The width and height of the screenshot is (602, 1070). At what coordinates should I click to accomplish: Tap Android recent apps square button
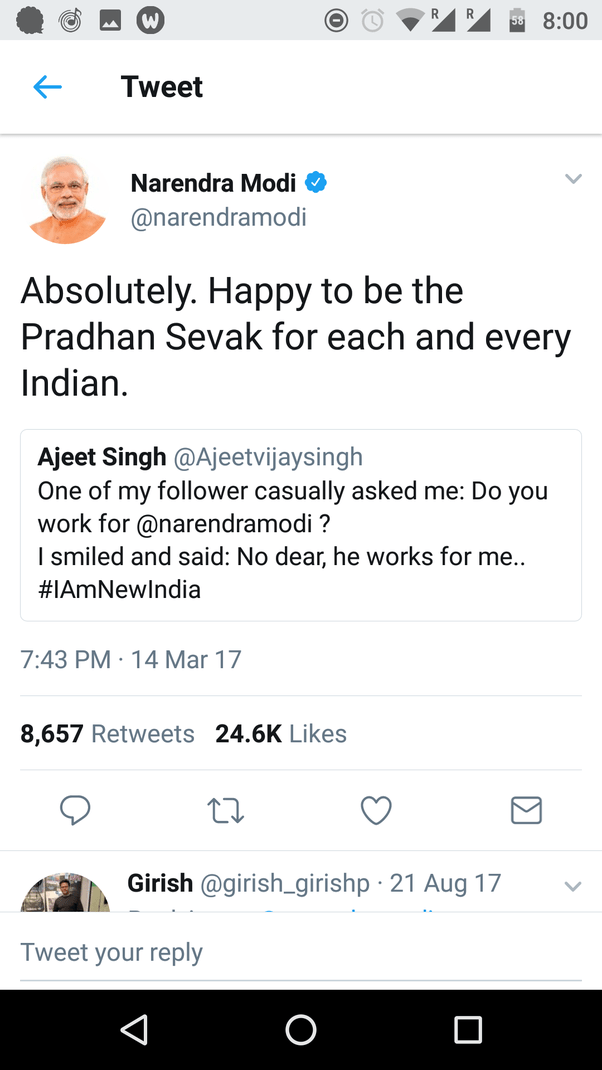(468, 1029)
